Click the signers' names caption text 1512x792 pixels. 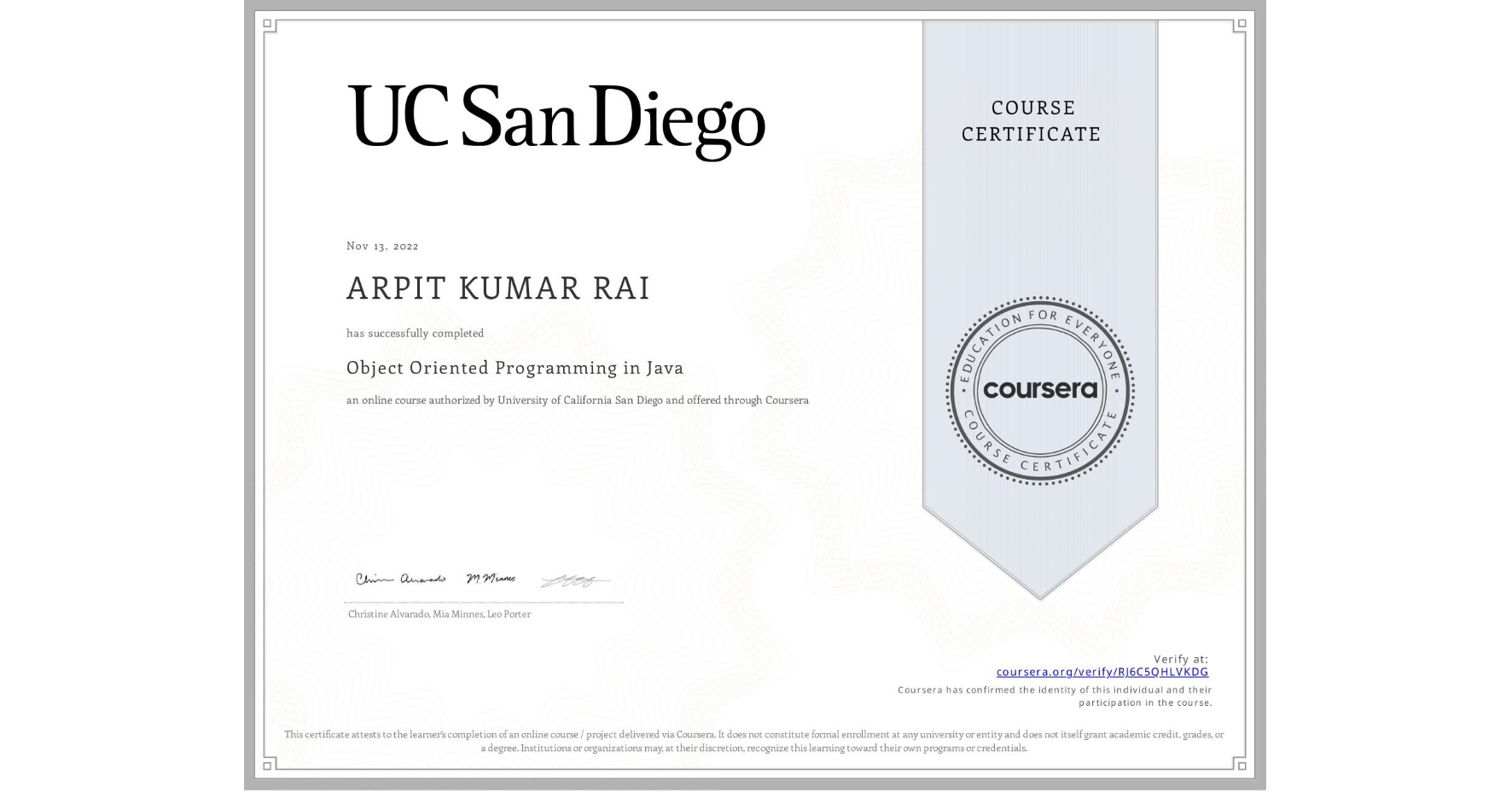click(439, 614)
